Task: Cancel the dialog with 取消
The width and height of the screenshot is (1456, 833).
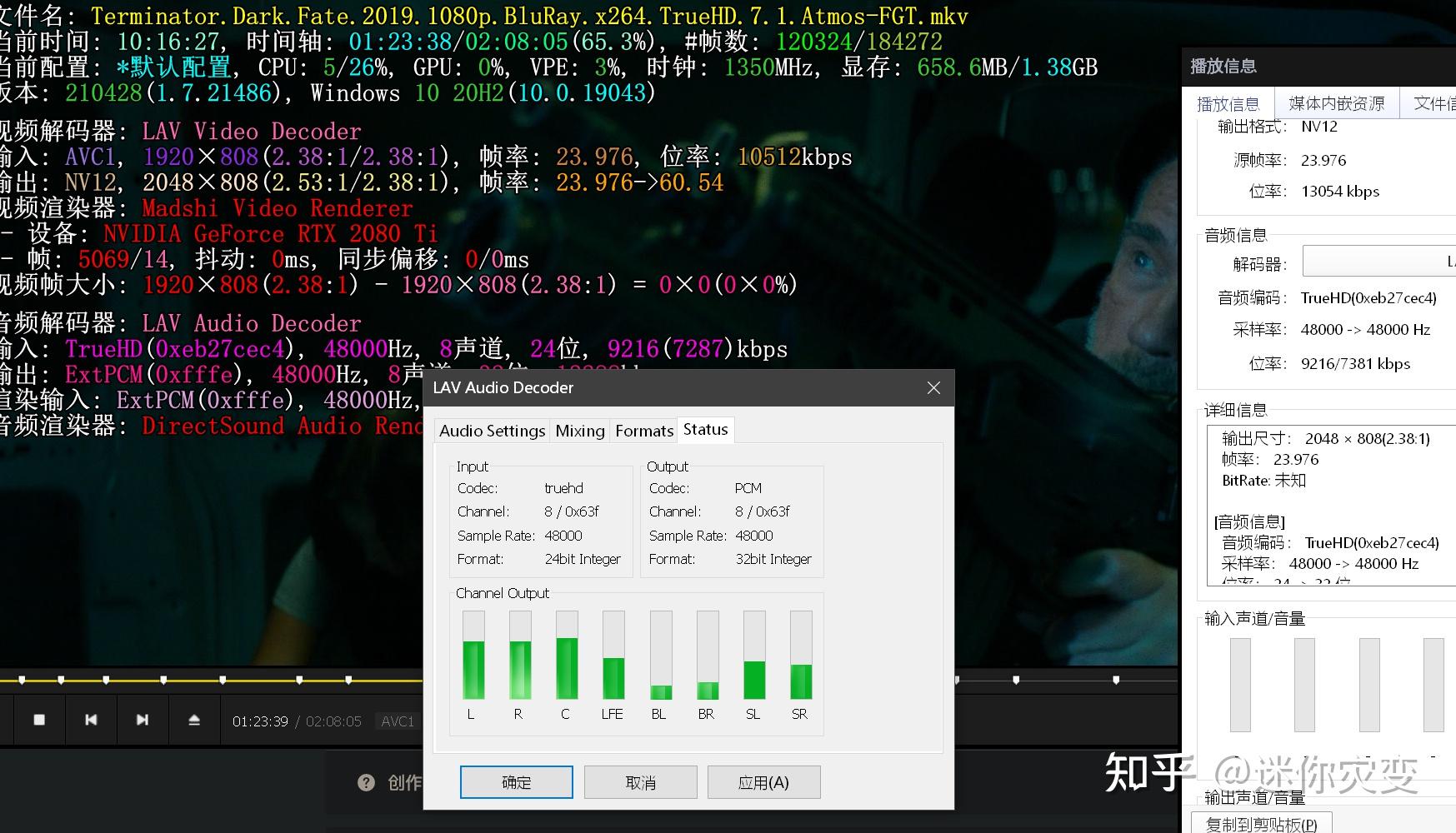Action: [x=640, y=782]
